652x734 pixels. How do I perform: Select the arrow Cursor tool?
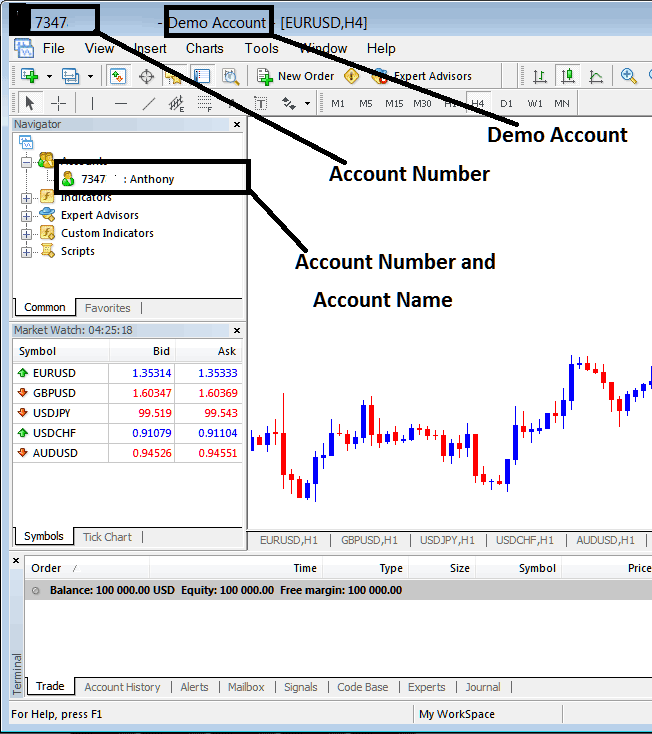tap(29, 103)
